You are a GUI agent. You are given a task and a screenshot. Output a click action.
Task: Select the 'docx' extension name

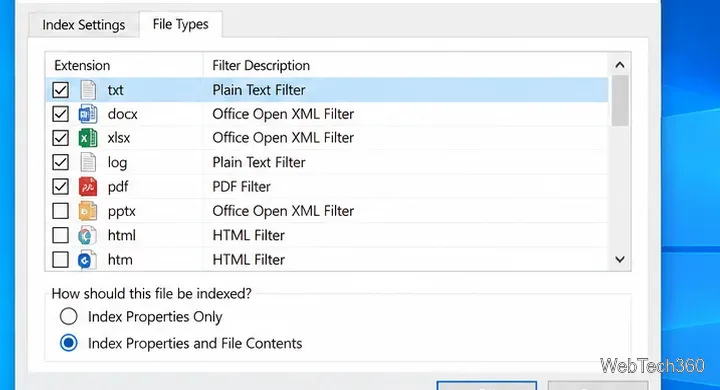point(122,114)
